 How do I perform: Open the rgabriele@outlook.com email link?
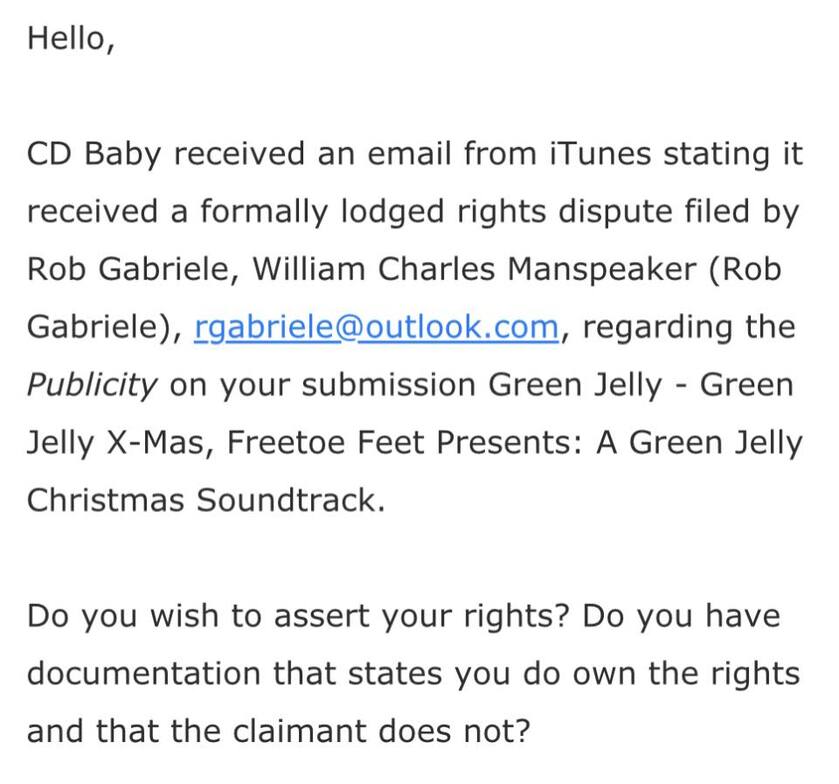coord(376,328)
